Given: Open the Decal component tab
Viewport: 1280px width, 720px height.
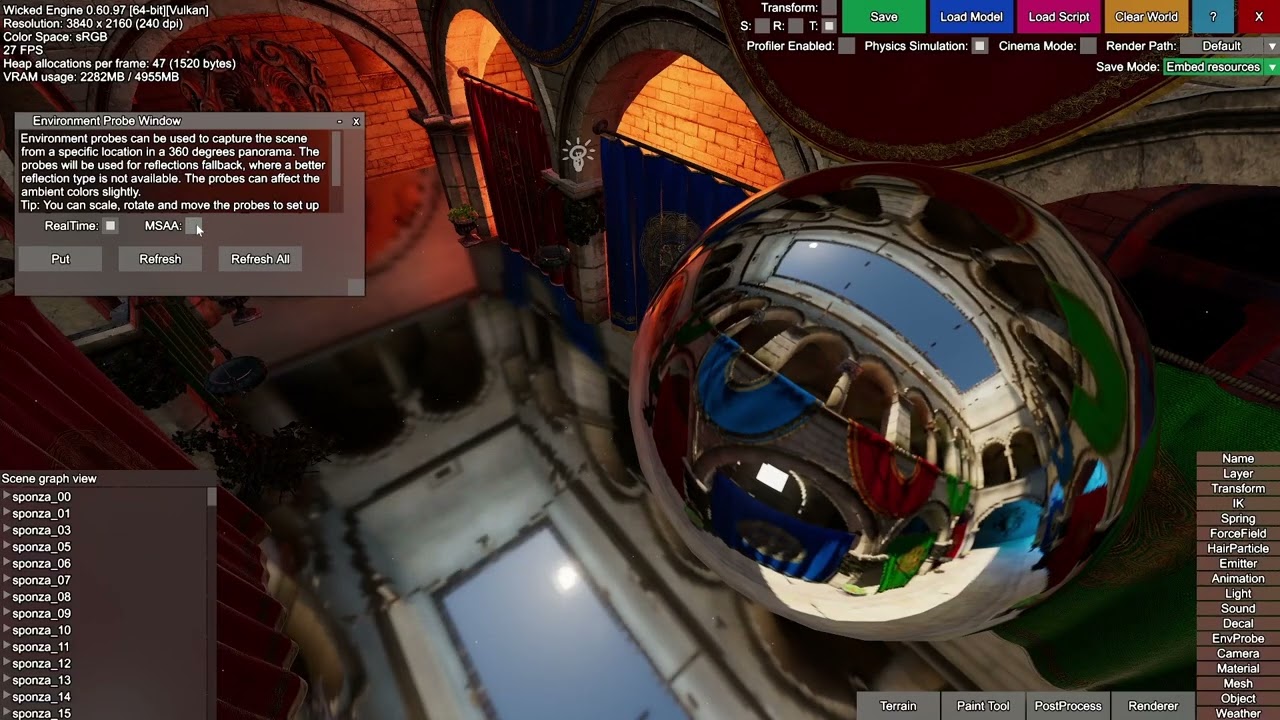Looking at the screenshot, I should tap(1238, 624).
